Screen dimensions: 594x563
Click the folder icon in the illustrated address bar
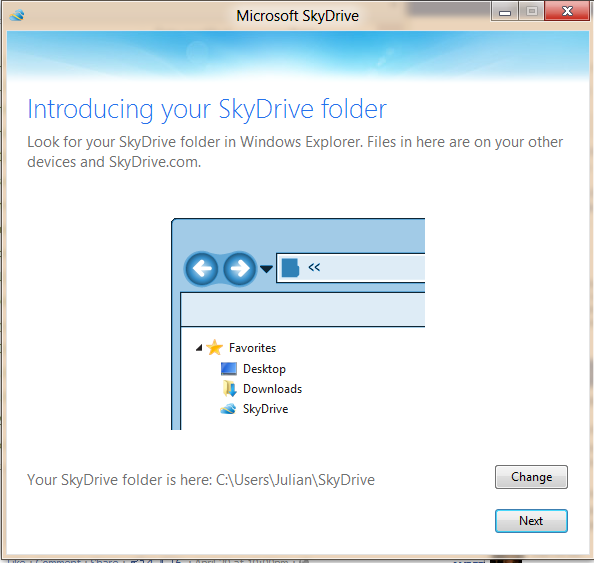[291, 268]
